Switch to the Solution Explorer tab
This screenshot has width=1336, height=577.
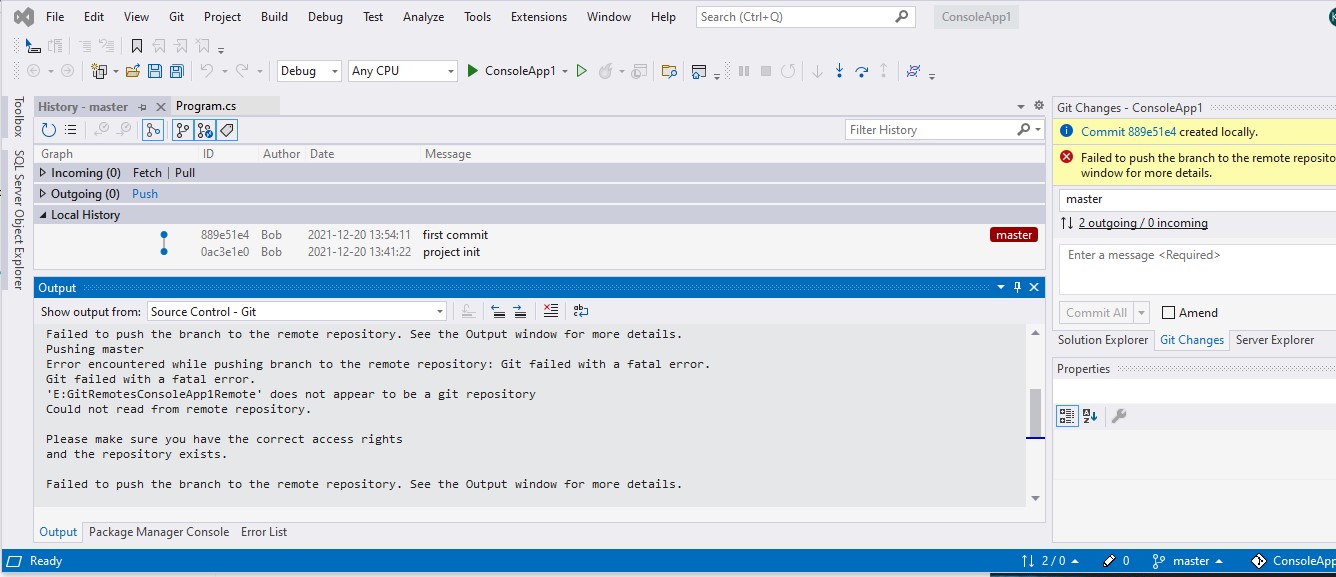tap(1103, 340)
